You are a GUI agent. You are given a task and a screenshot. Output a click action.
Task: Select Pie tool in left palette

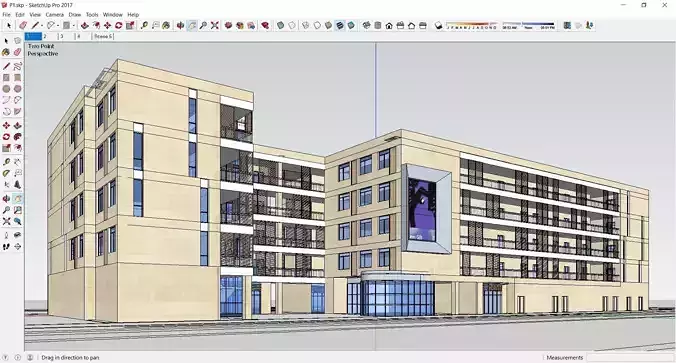[17, 111]
